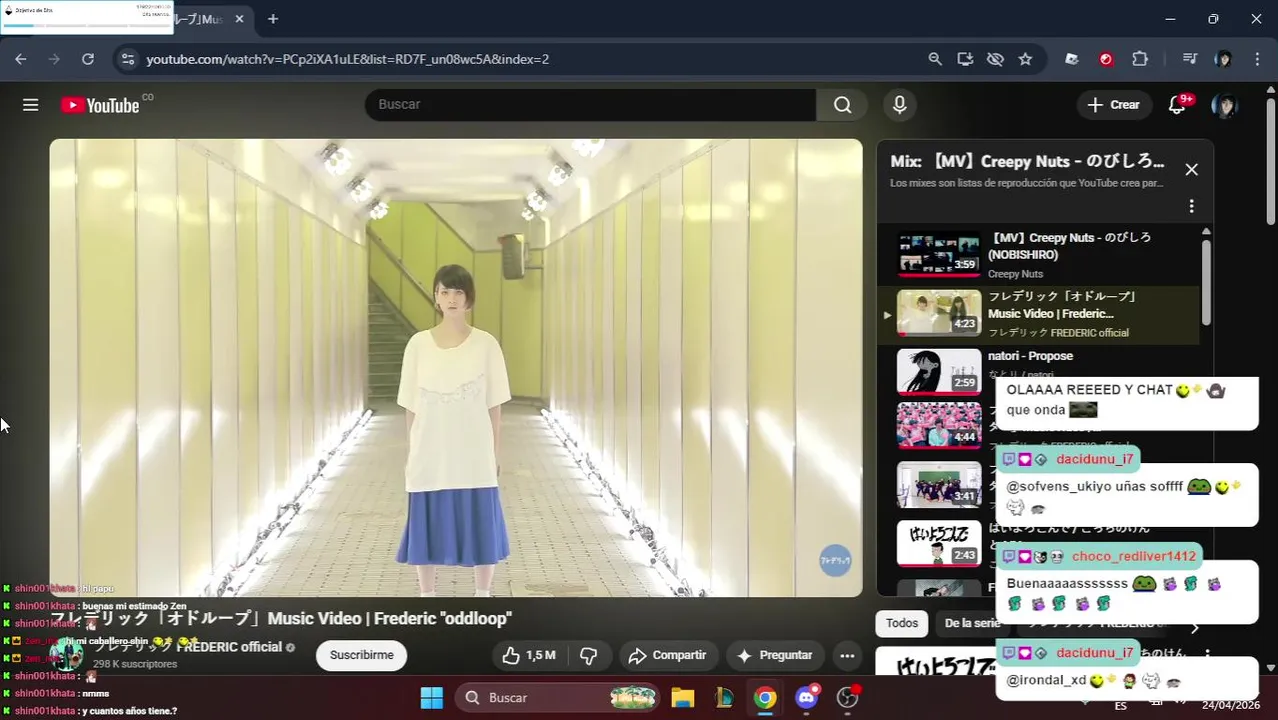The height and width of the screenshot is (720, 1278).
Task: Open browser media controls icon
Action: pyautogui.click(x=1189, y=59)
